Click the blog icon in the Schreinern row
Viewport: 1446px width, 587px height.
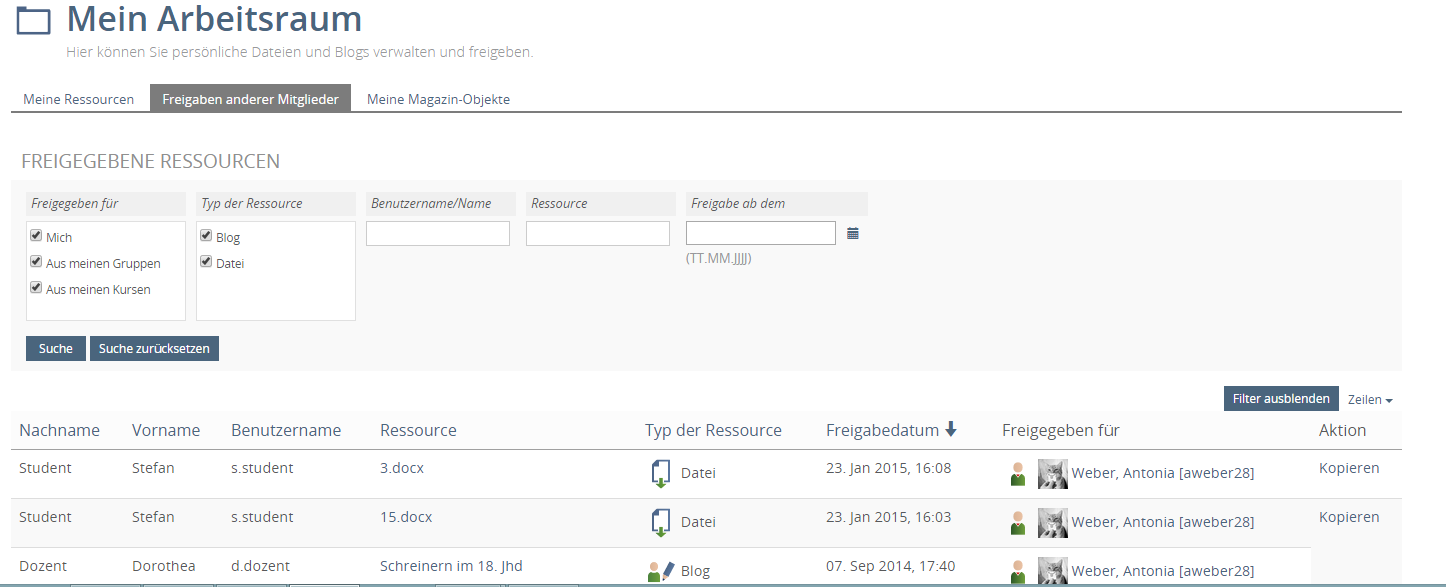point(660,571)
